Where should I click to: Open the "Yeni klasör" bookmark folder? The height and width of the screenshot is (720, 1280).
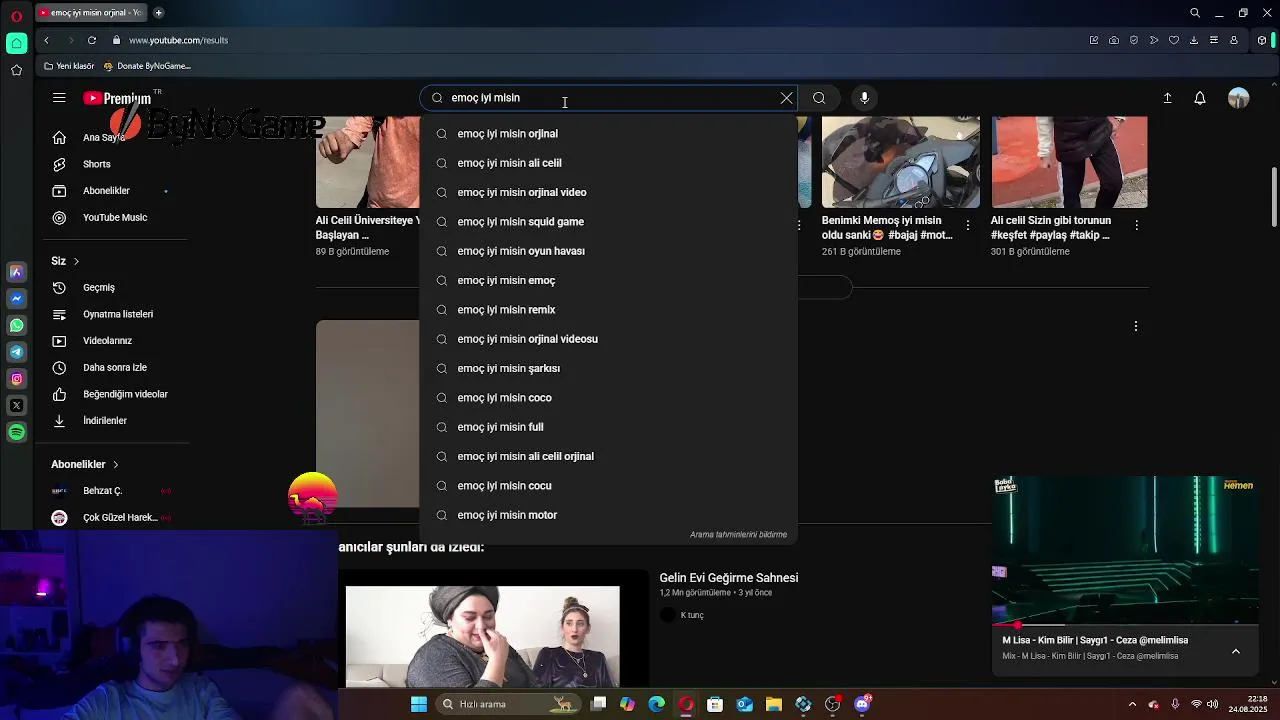click(69, 66)
